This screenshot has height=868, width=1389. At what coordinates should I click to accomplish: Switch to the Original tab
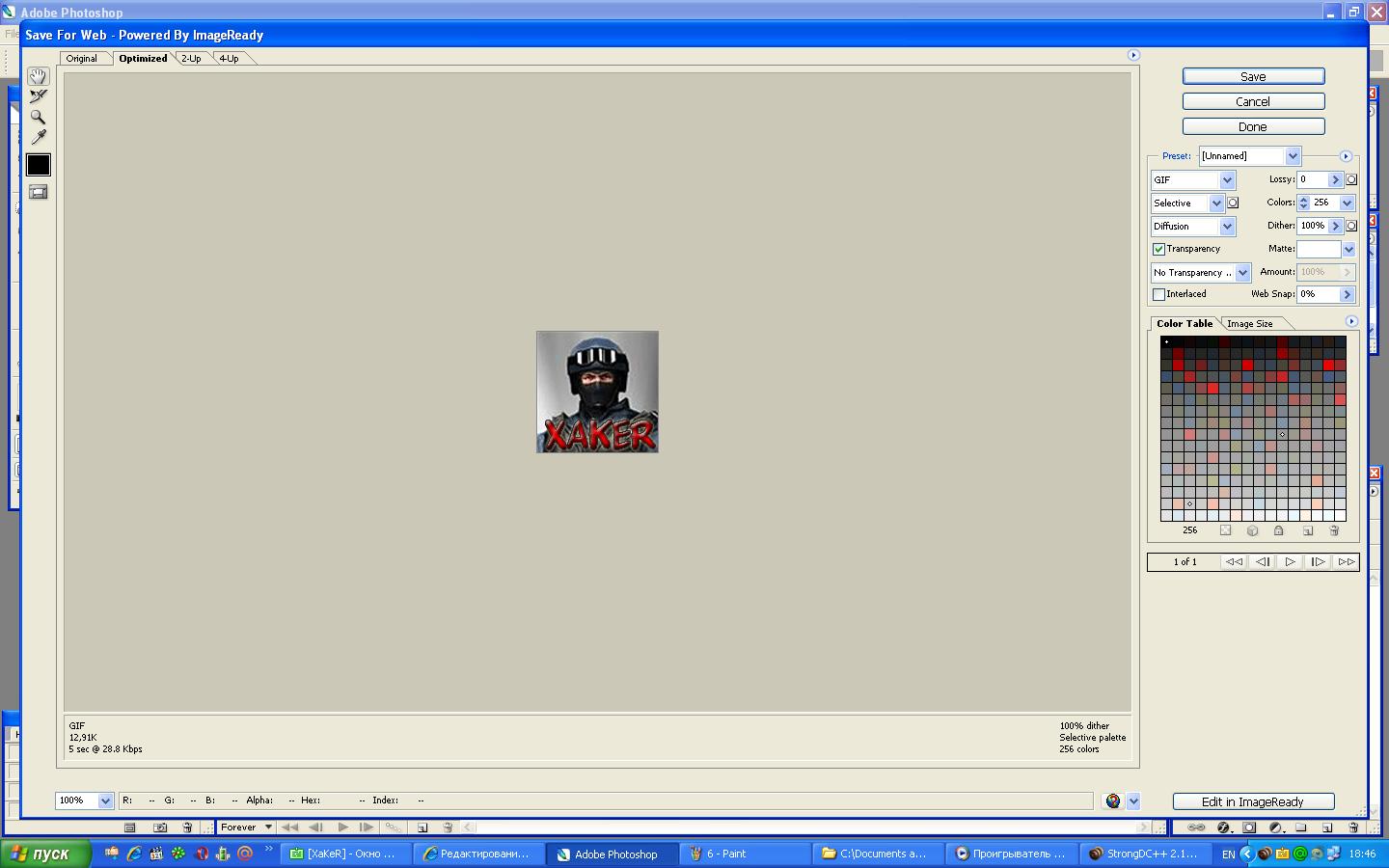82,58
